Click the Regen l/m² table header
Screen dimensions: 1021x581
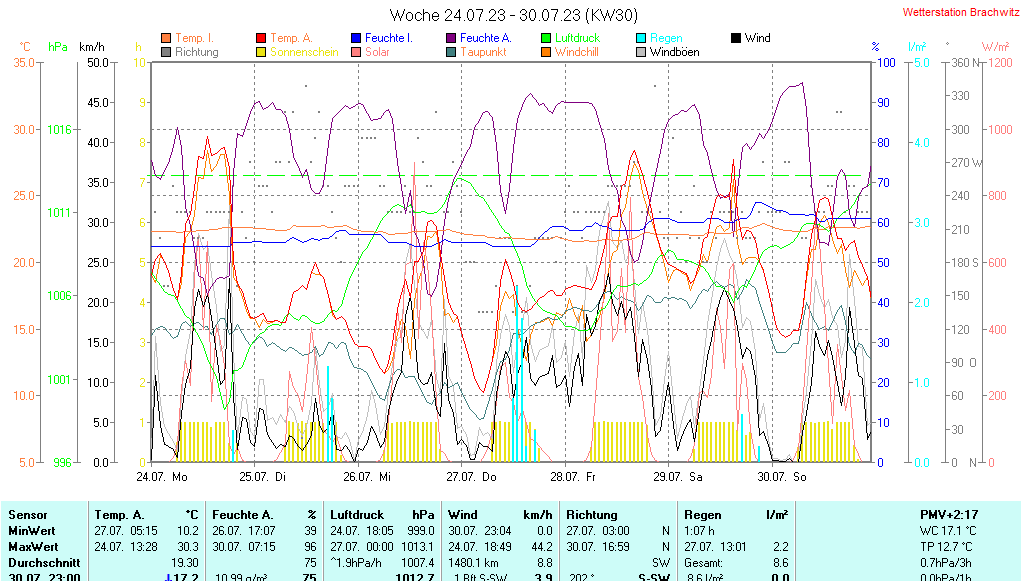(x=734, y=514)
